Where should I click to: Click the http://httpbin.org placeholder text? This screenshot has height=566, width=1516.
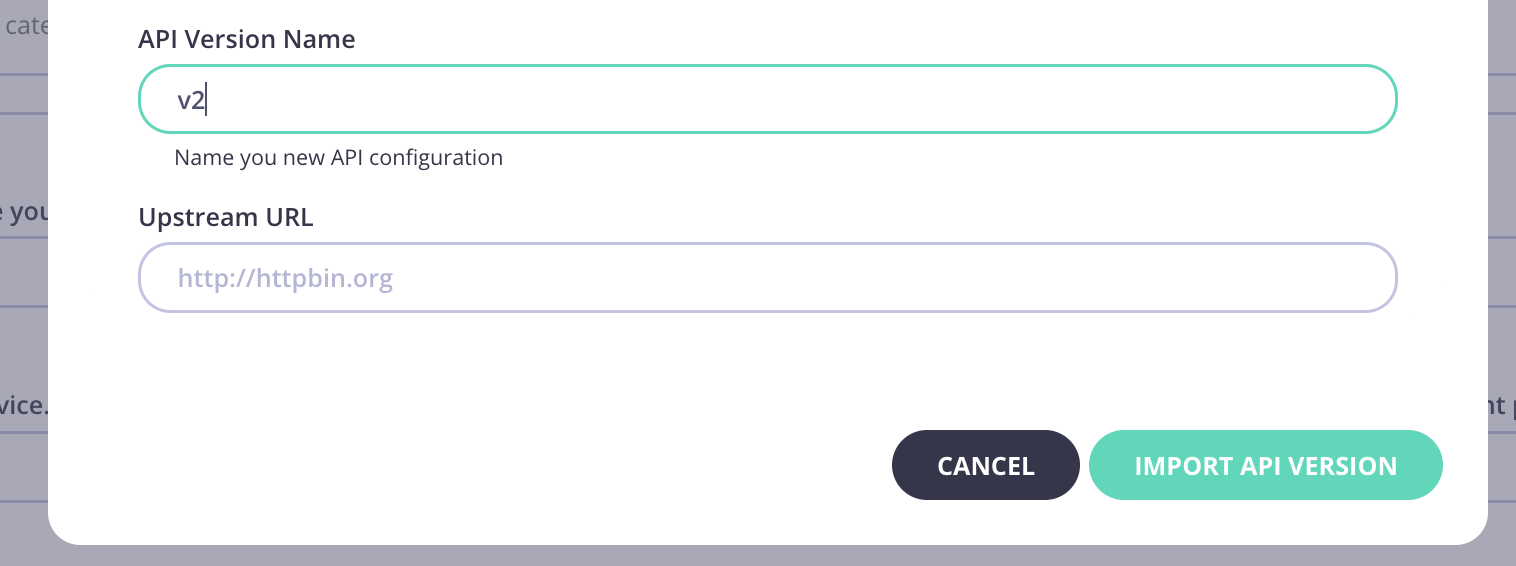(285, 278)
